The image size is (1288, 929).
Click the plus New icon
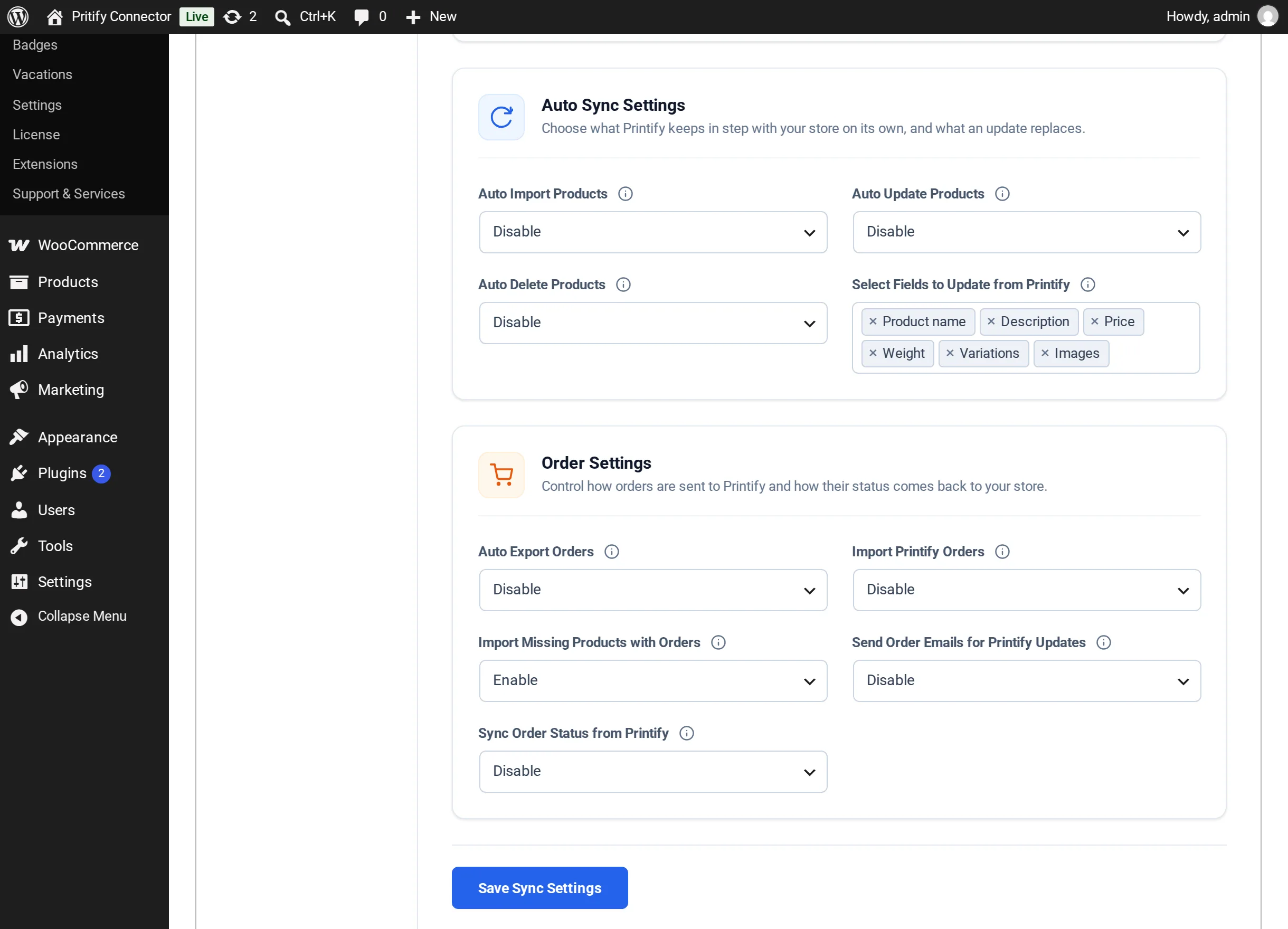point(413,17)
